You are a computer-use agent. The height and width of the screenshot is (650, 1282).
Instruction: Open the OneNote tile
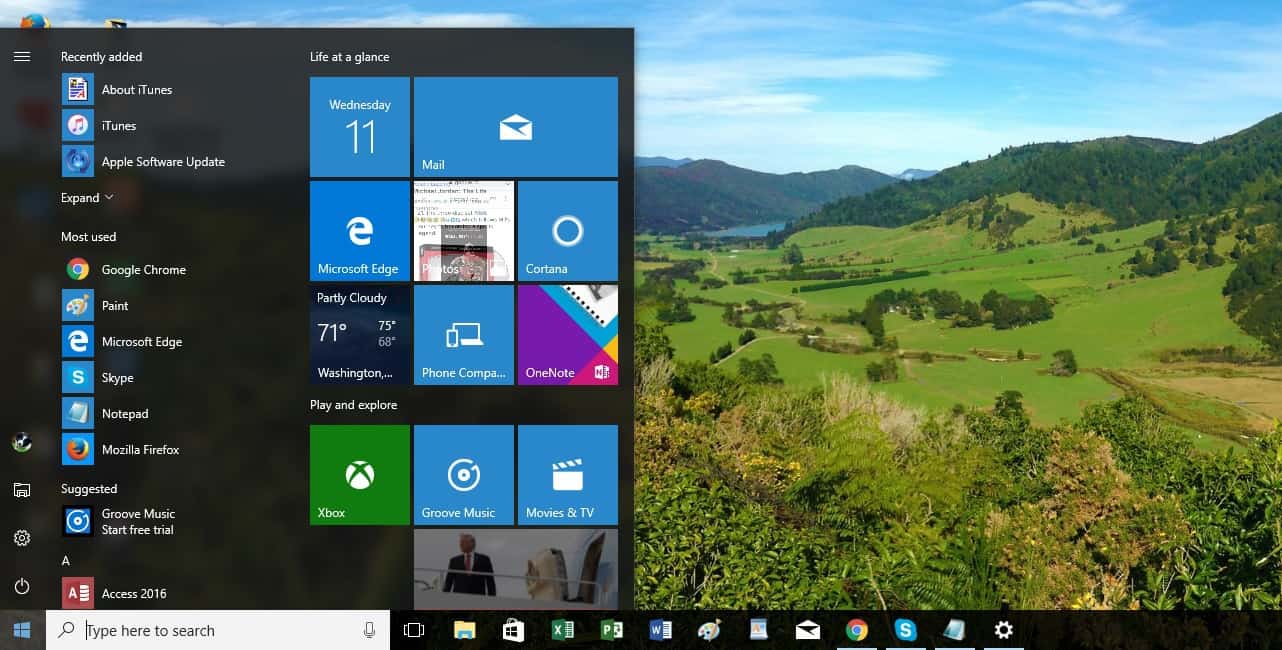click(568, 335)
